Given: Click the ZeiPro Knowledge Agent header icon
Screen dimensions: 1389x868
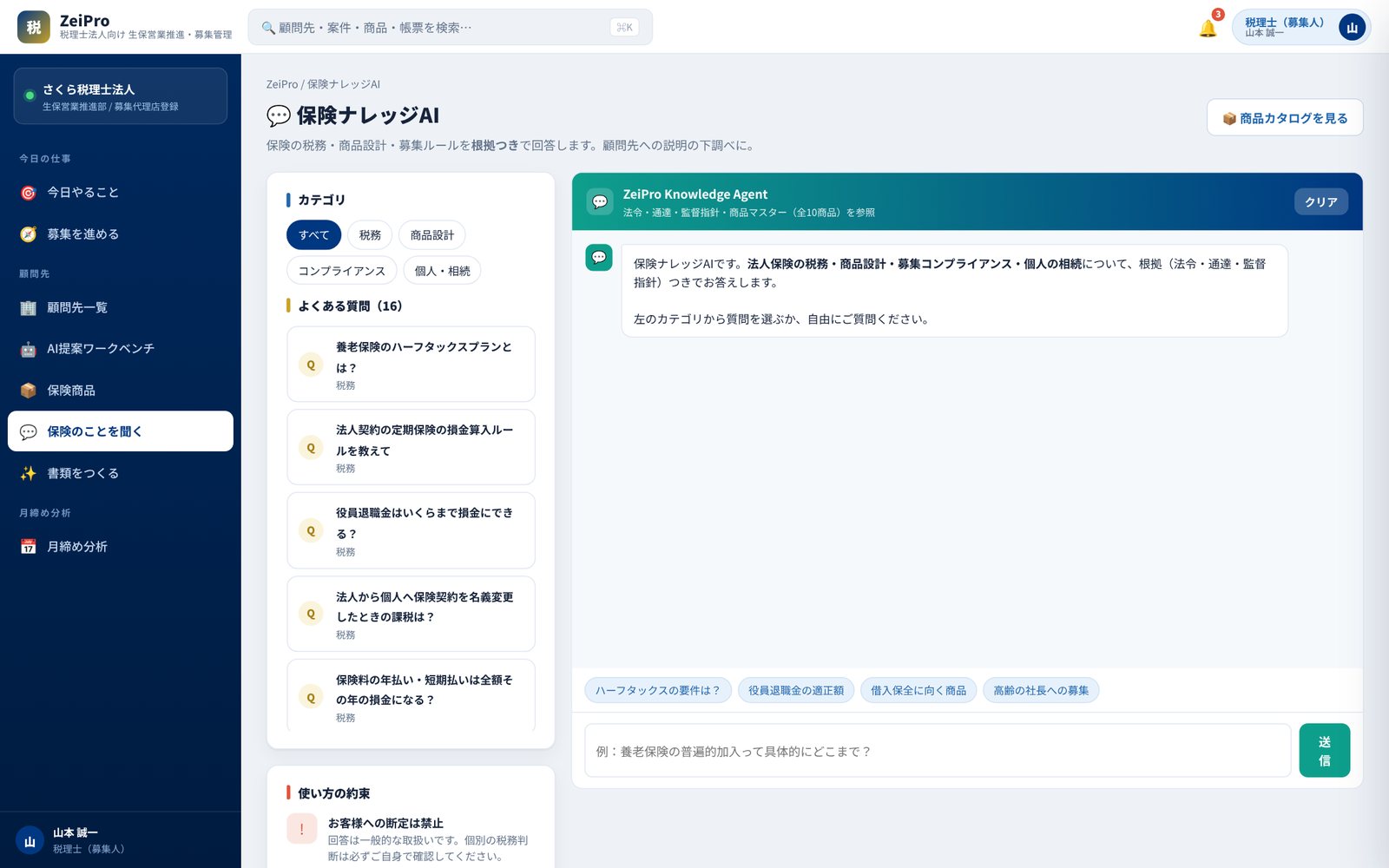Looking at the screenshot, I should coord(600,201).
